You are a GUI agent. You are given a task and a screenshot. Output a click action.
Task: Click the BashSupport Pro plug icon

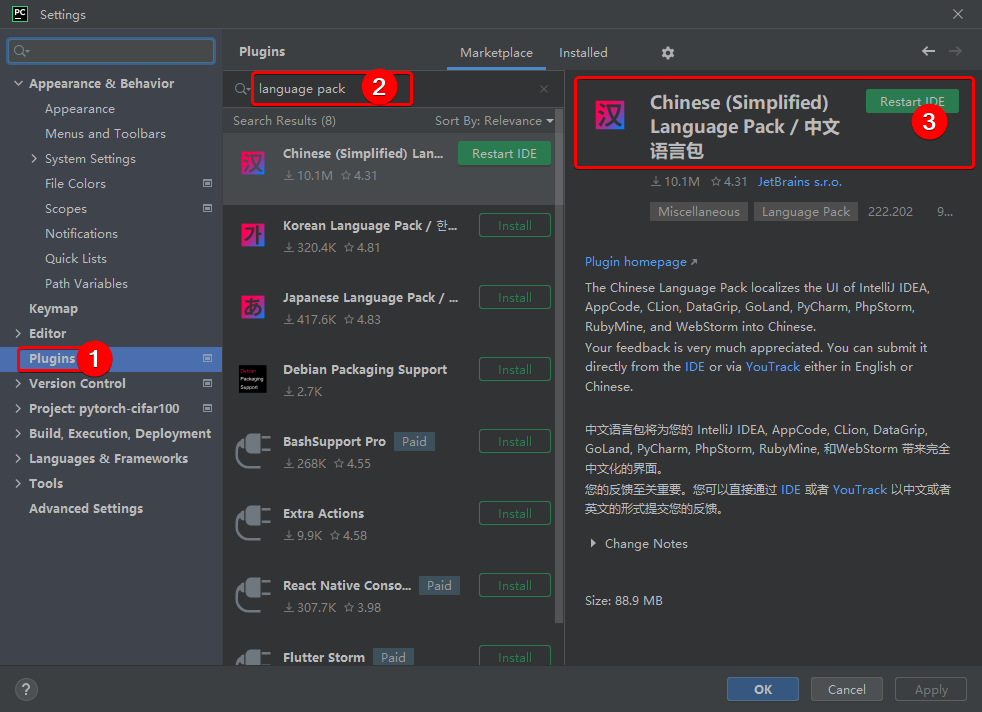point(252,451)
